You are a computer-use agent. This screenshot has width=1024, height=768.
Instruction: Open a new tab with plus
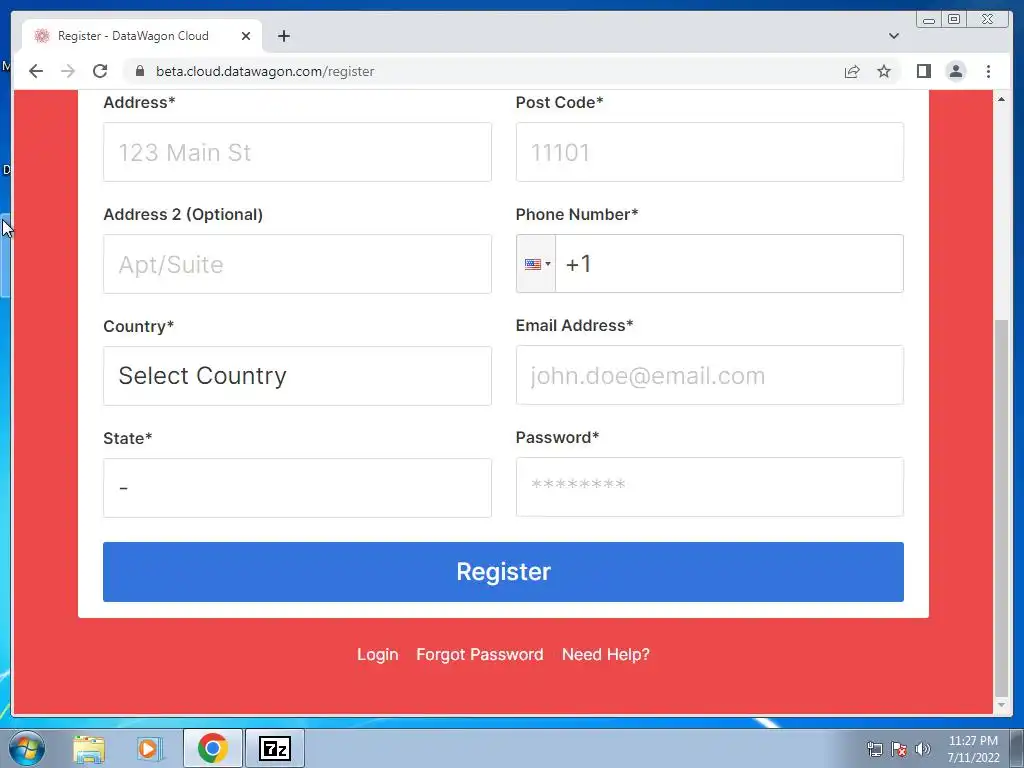point(283,36)
